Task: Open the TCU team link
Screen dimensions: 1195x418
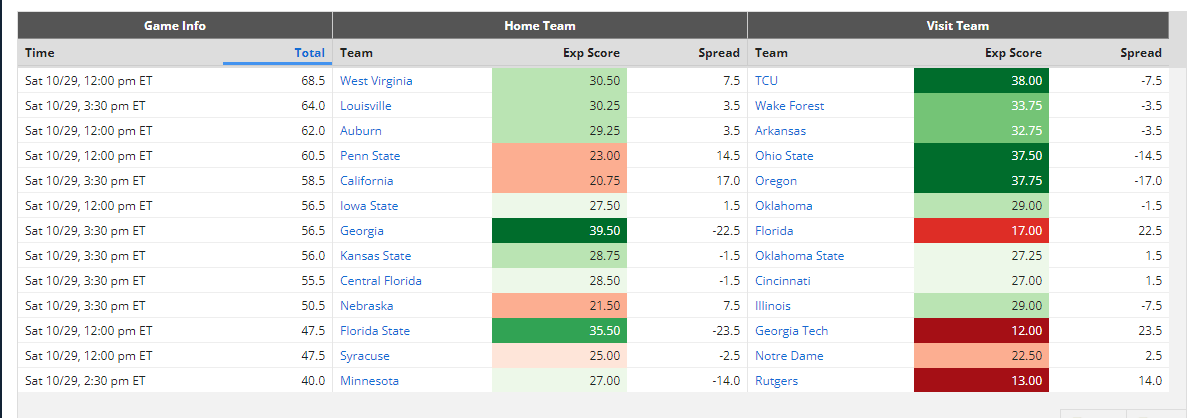Action: [766, 81]
